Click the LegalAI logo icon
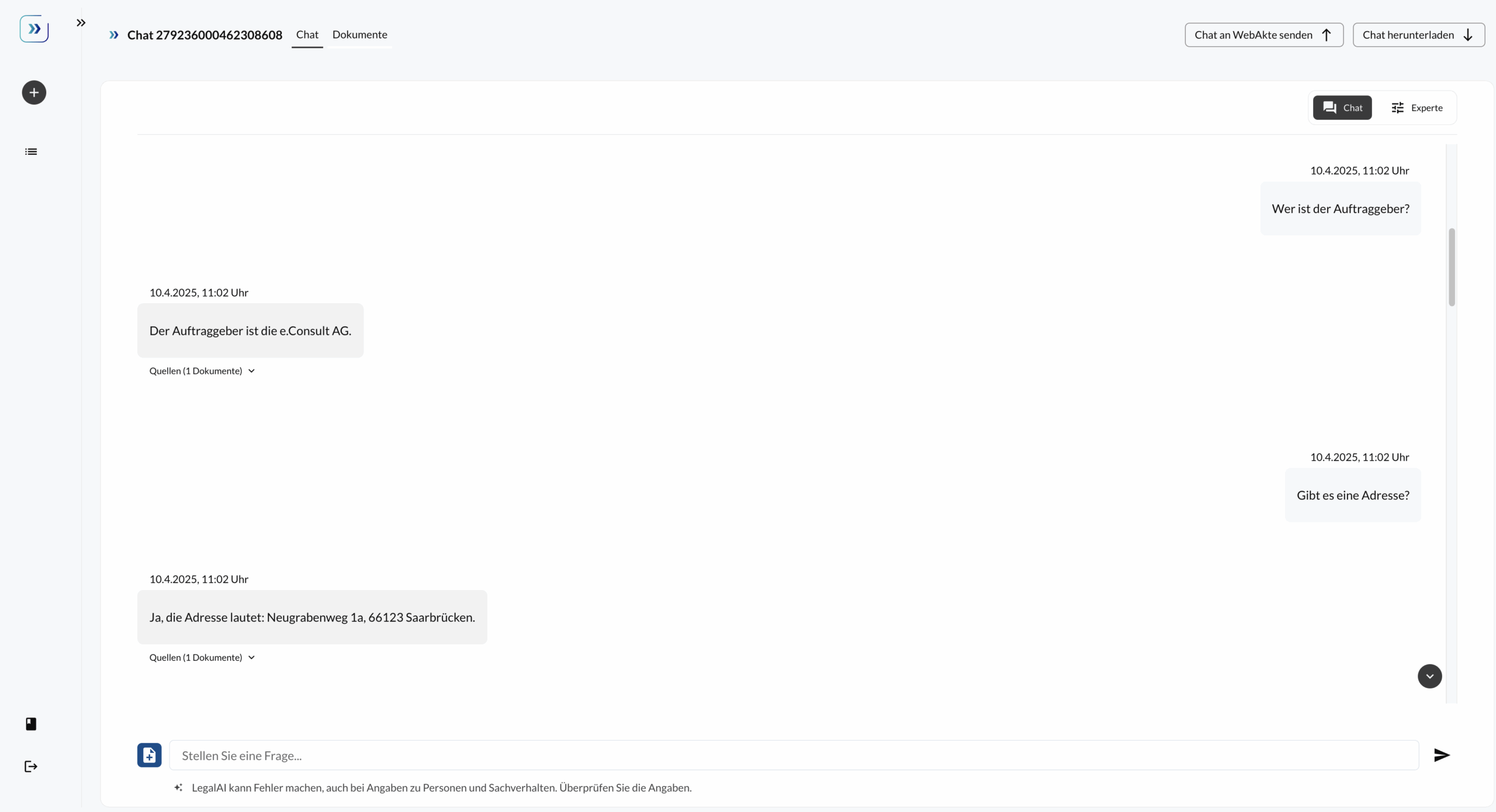Viewport: 1496px width, 812px height. point(34,29)
